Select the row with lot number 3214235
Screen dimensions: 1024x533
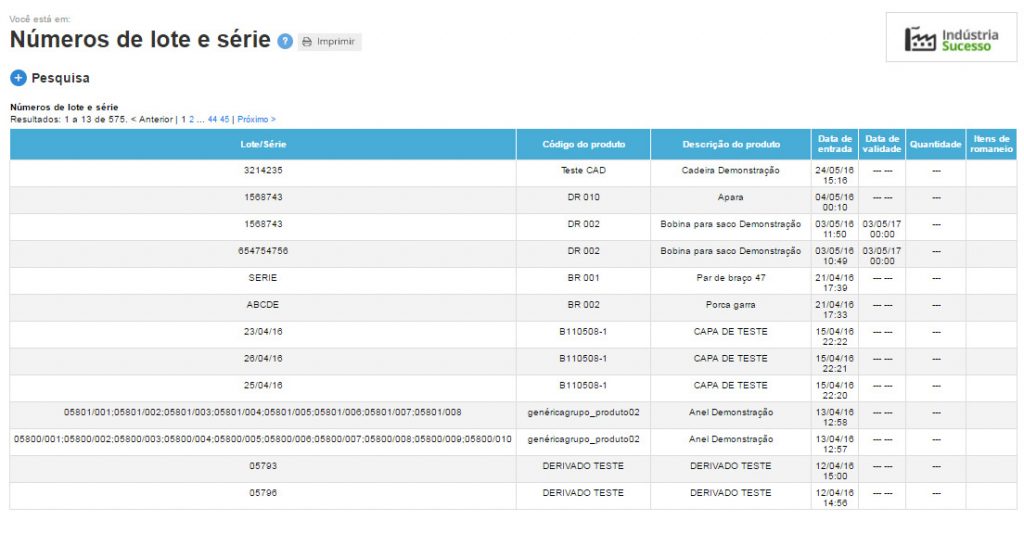(x=263, y=171)
